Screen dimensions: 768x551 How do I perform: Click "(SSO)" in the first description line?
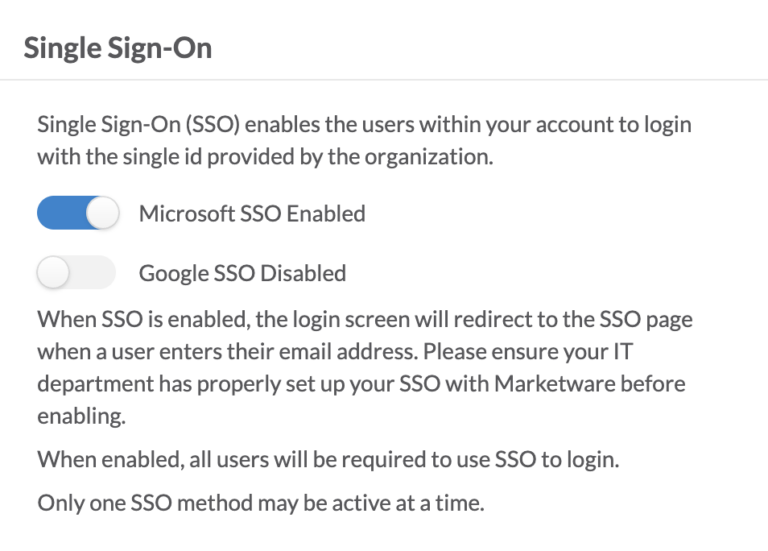pos(213,124)
